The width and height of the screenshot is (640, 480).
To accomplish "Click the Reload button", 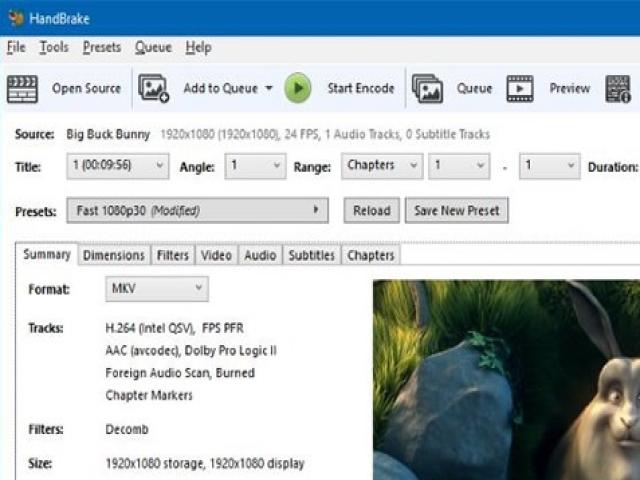I will click(371, 211).
